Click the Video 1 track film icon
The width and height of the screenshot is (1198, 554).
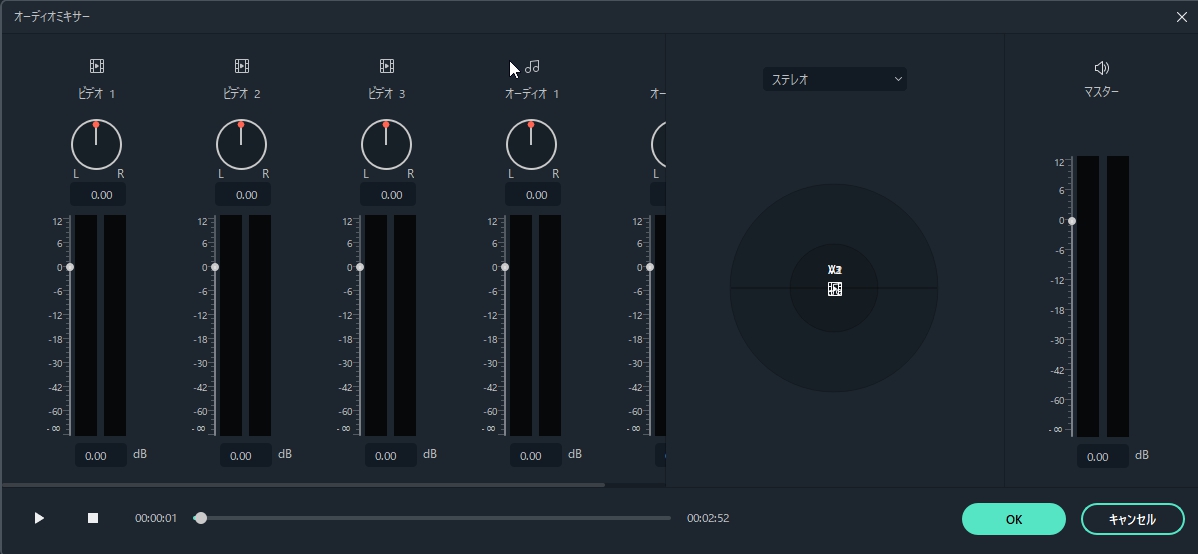click(97, 66)
